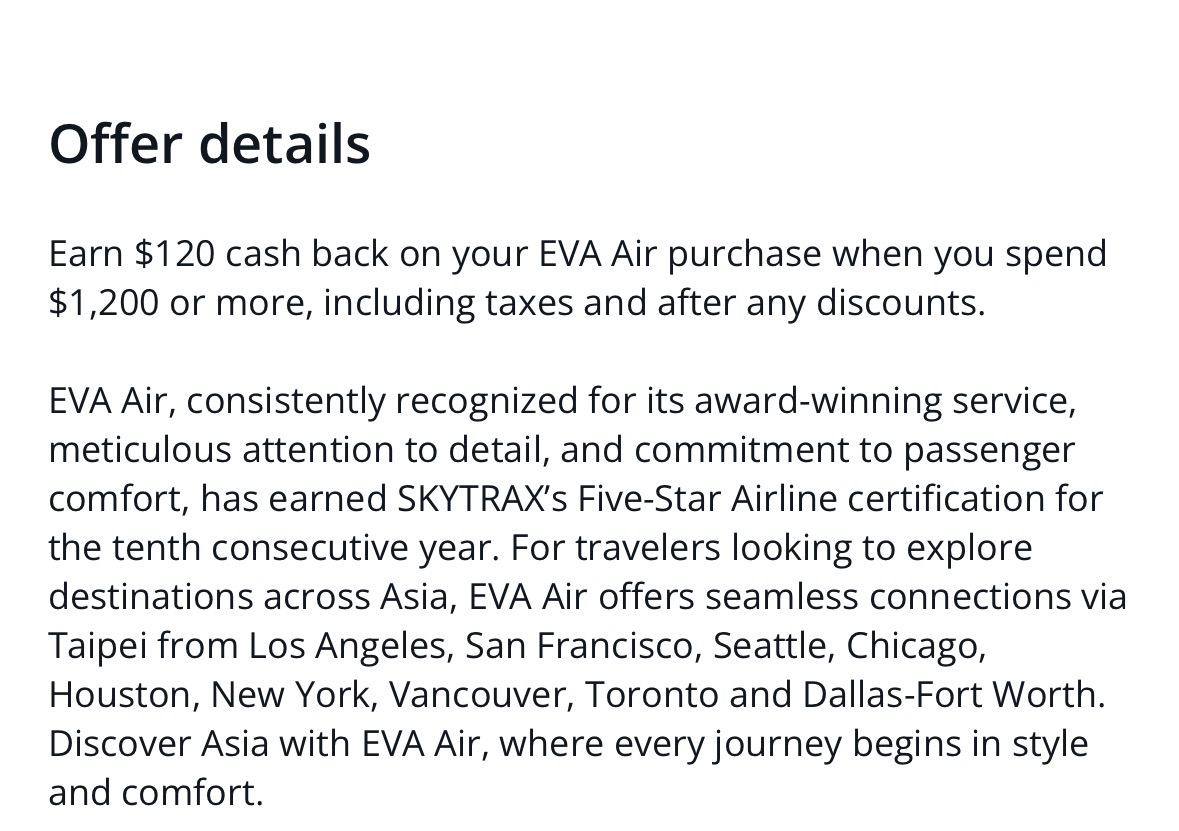This screenshot has width=1179, height=831.
Task: Click the word "Chicago"
Action: click(x=915, y=646)
